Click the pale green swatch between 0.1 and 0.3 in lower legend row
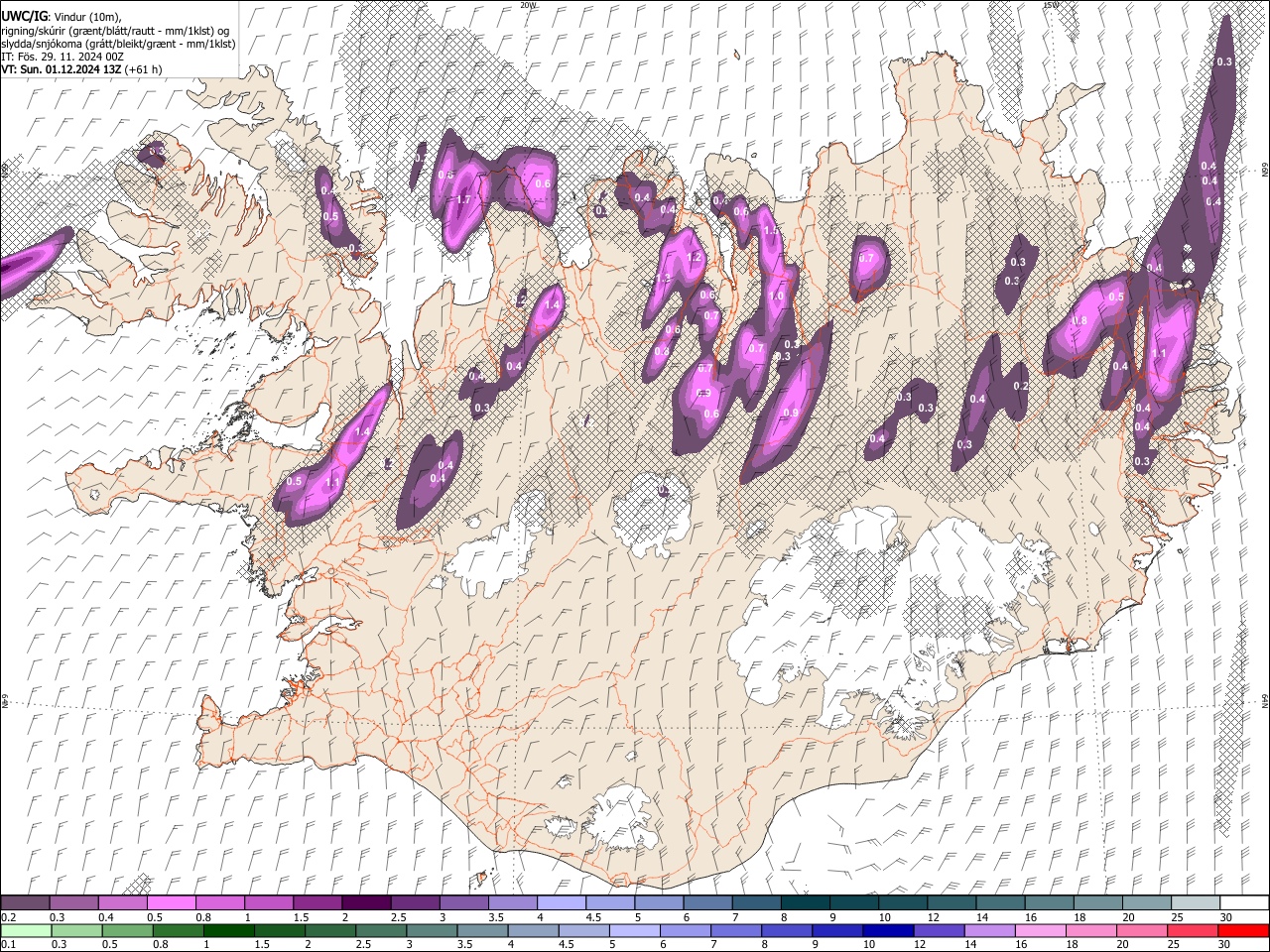Image resolution: width=1270 pixels, height=952 pixels. (27, 931)
